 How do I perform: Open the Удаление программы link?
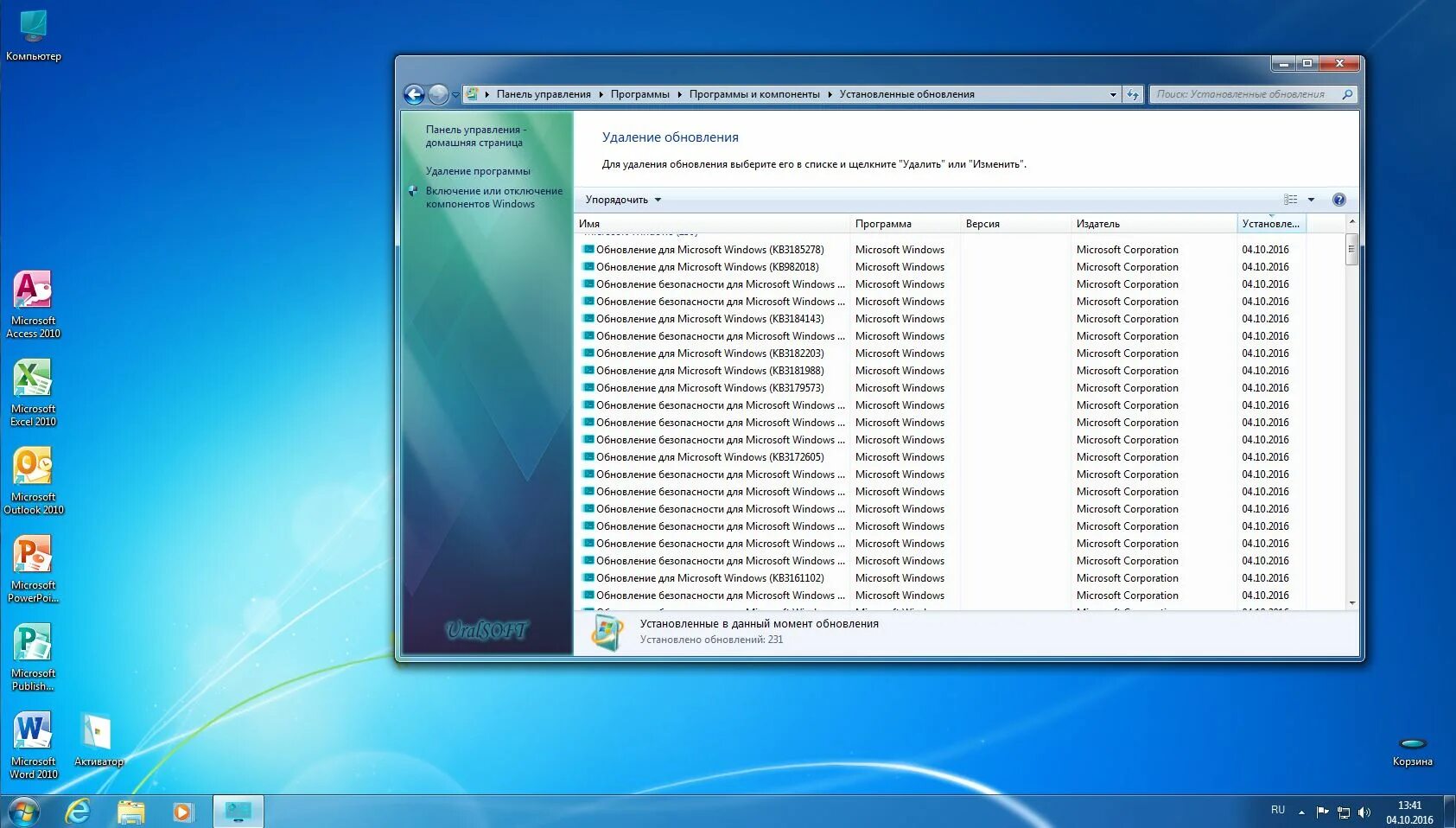[478, 171]
